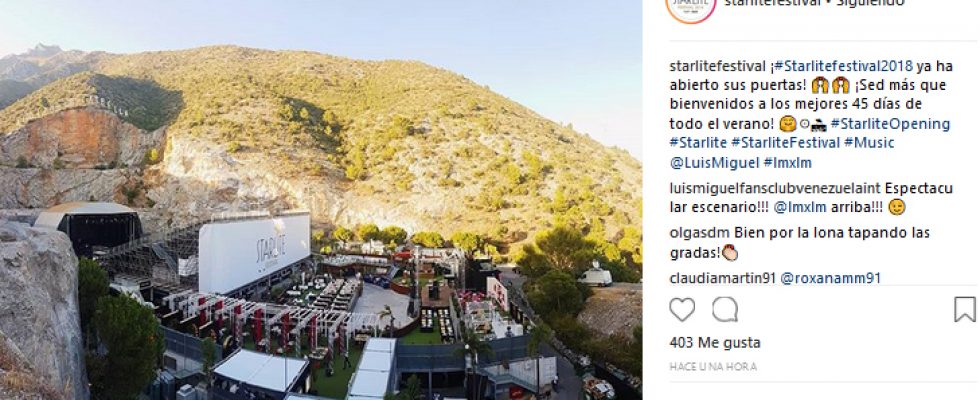Visit olgasdm commenter profile

pyautogui.click(x=699, y=233)
